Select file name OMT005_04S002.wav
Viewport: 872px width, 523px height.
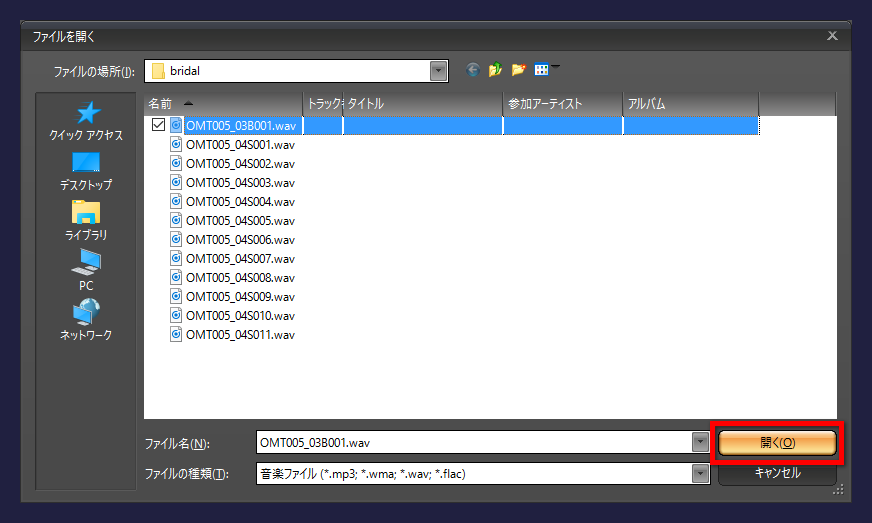tap(240, 164)
